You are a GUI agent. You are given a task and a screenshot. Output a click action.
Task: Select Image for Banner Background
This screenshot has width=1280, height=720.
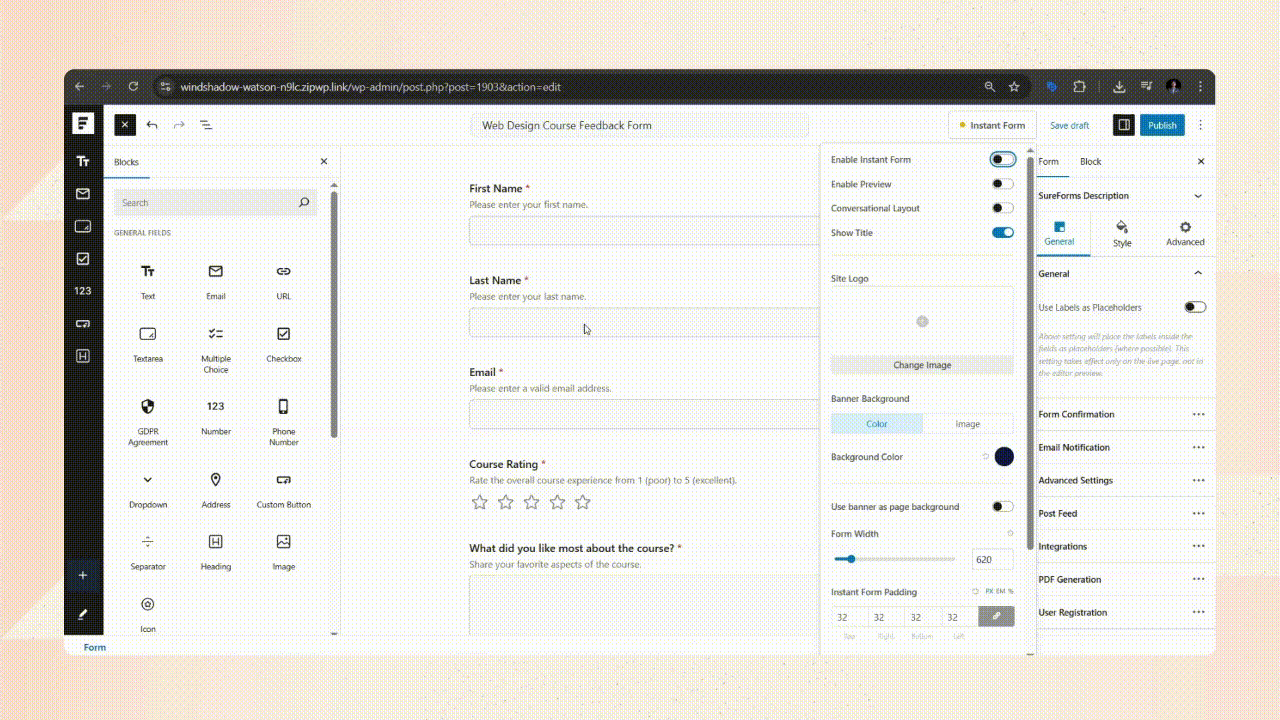(968, 424)
